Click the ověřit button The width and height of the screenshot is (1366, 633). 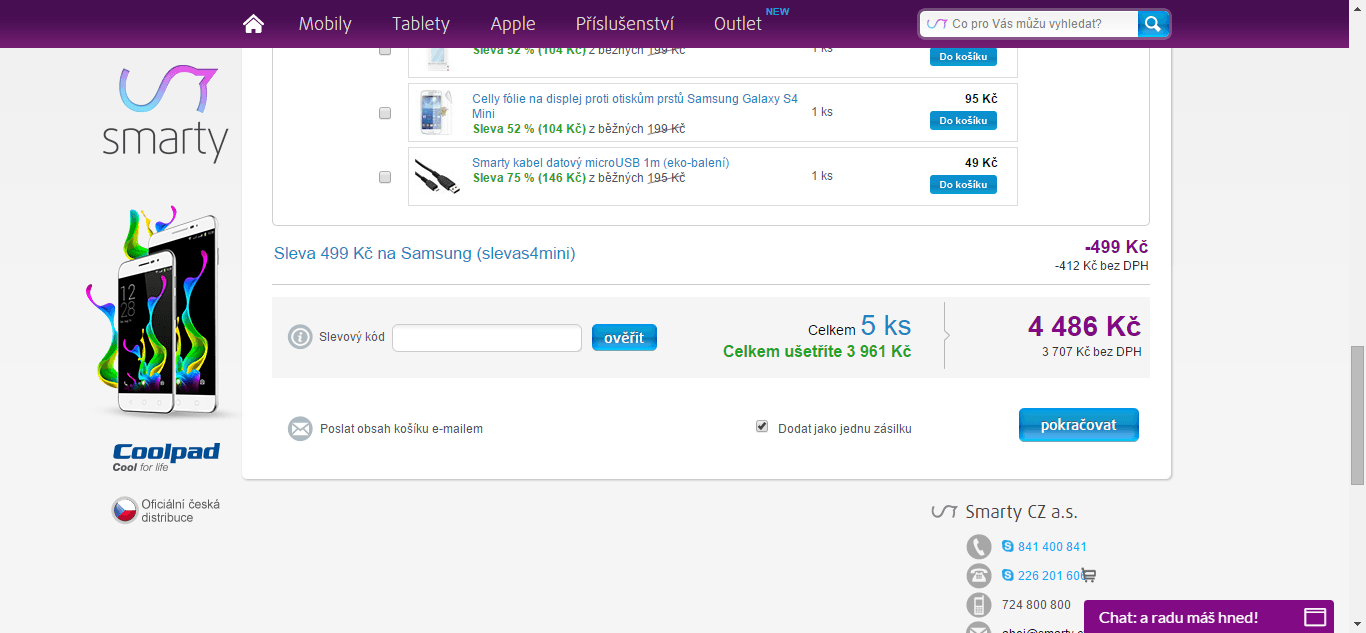tap(624, 338)
